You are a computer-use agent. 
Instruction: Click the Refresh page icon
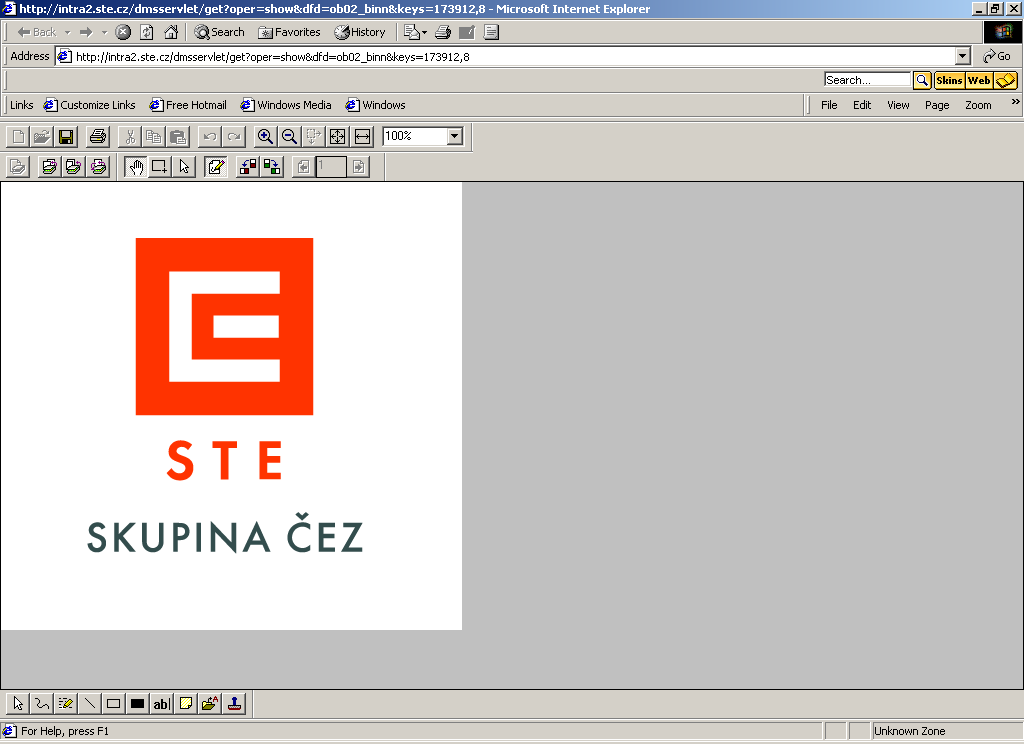pyautogui.click(x=147, y=32)
